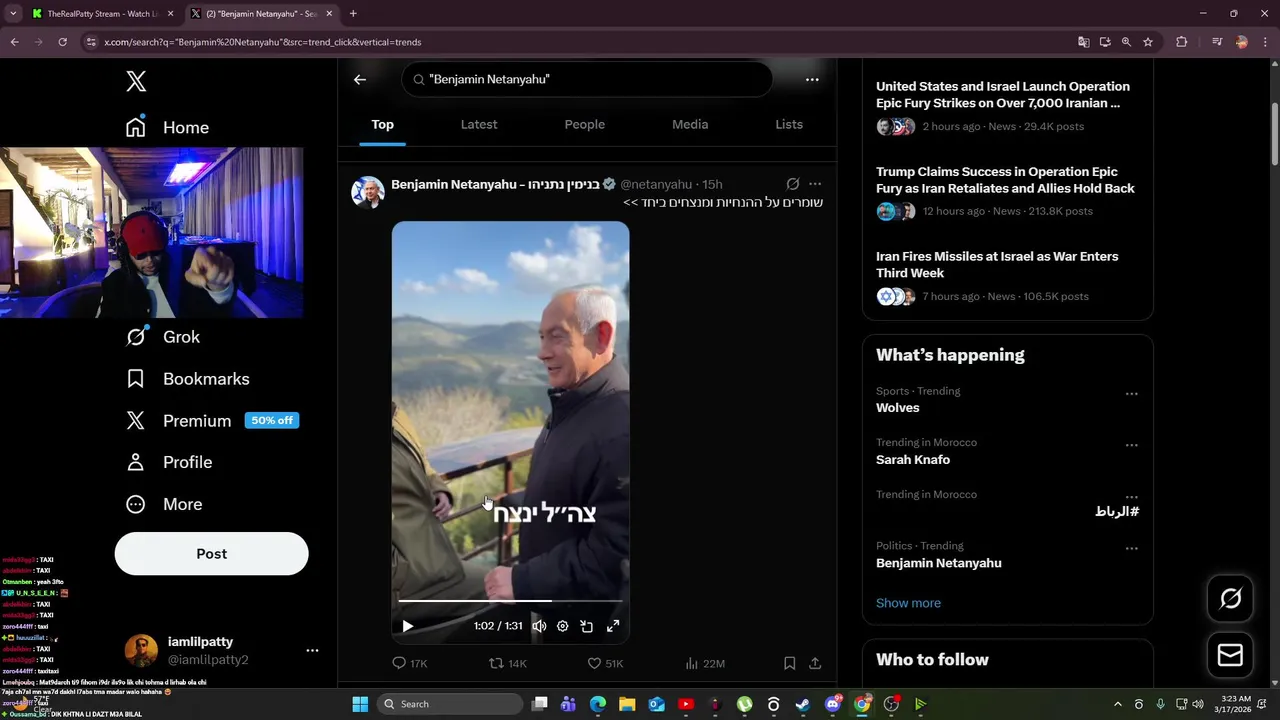Open more options for #الرباط trend
Screen dimensions: 1280x720
coord(1131,497)
